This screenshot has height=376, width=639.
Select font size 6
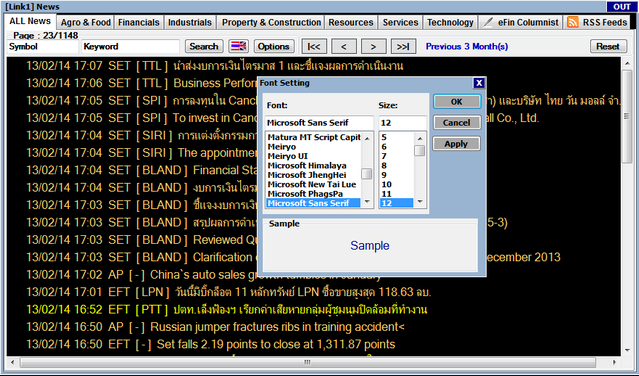397,147
